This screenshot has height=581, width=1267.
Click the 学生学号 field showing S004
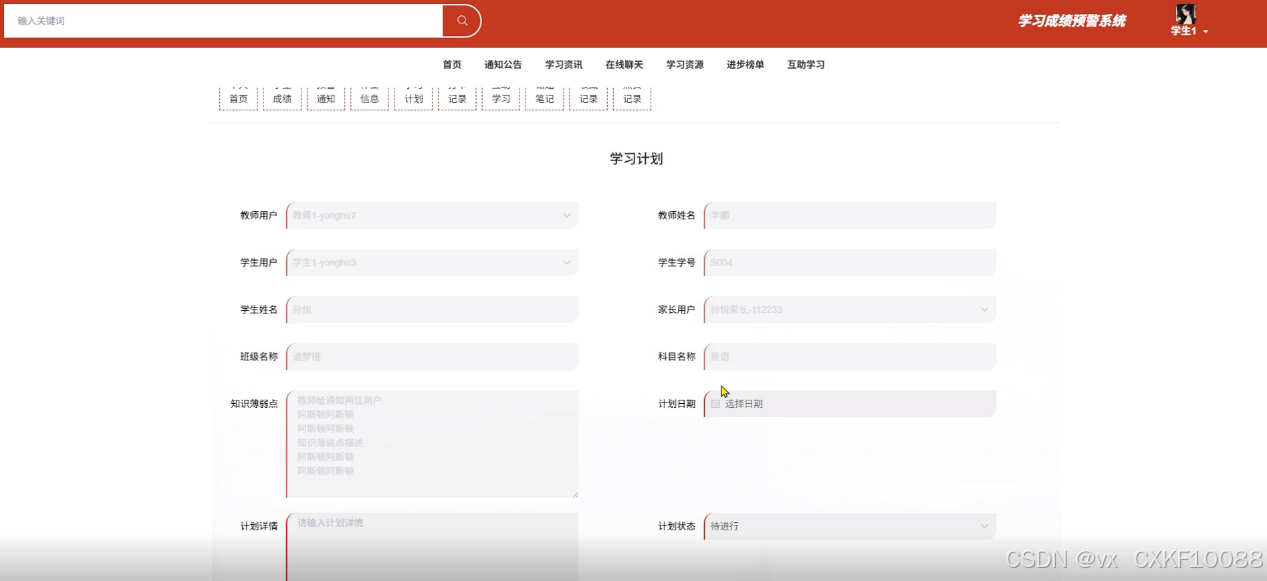point(850,262)
